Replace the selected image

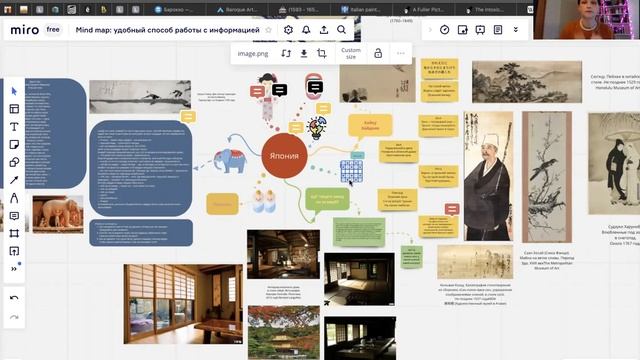(286, 53)
